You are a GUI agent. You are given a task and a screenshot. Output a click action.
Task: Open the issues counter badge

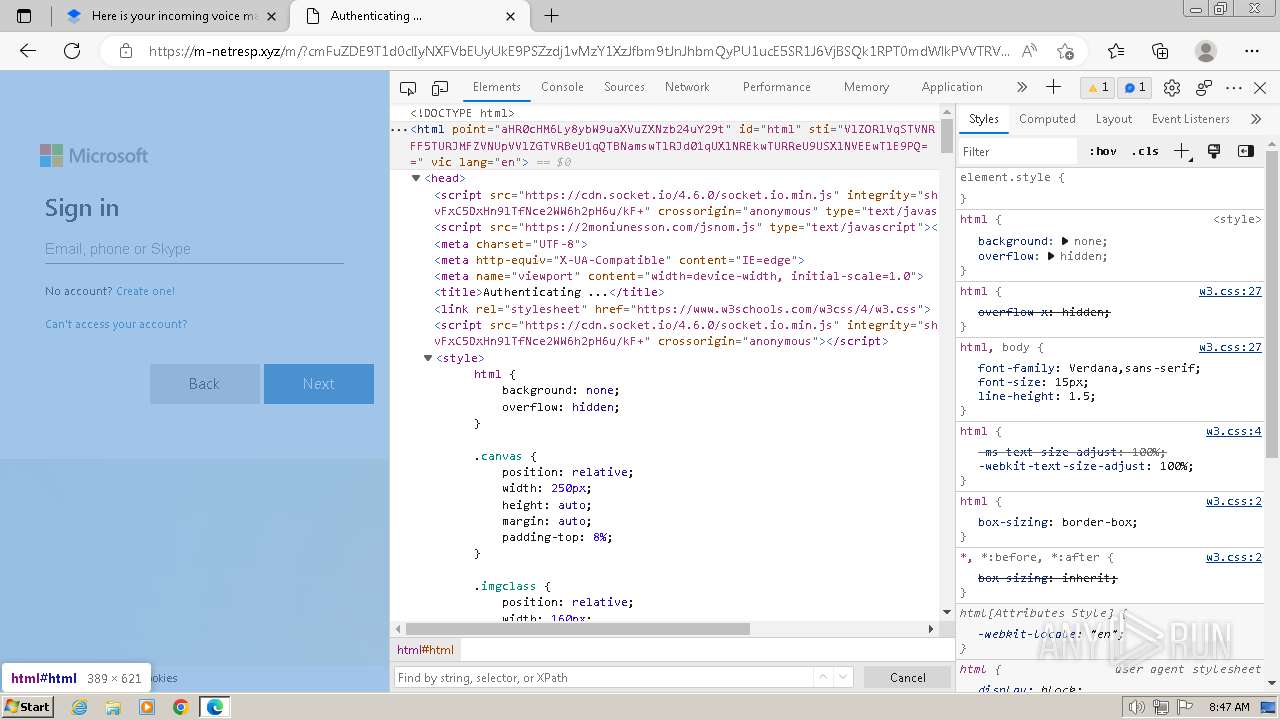(1135, 88)
